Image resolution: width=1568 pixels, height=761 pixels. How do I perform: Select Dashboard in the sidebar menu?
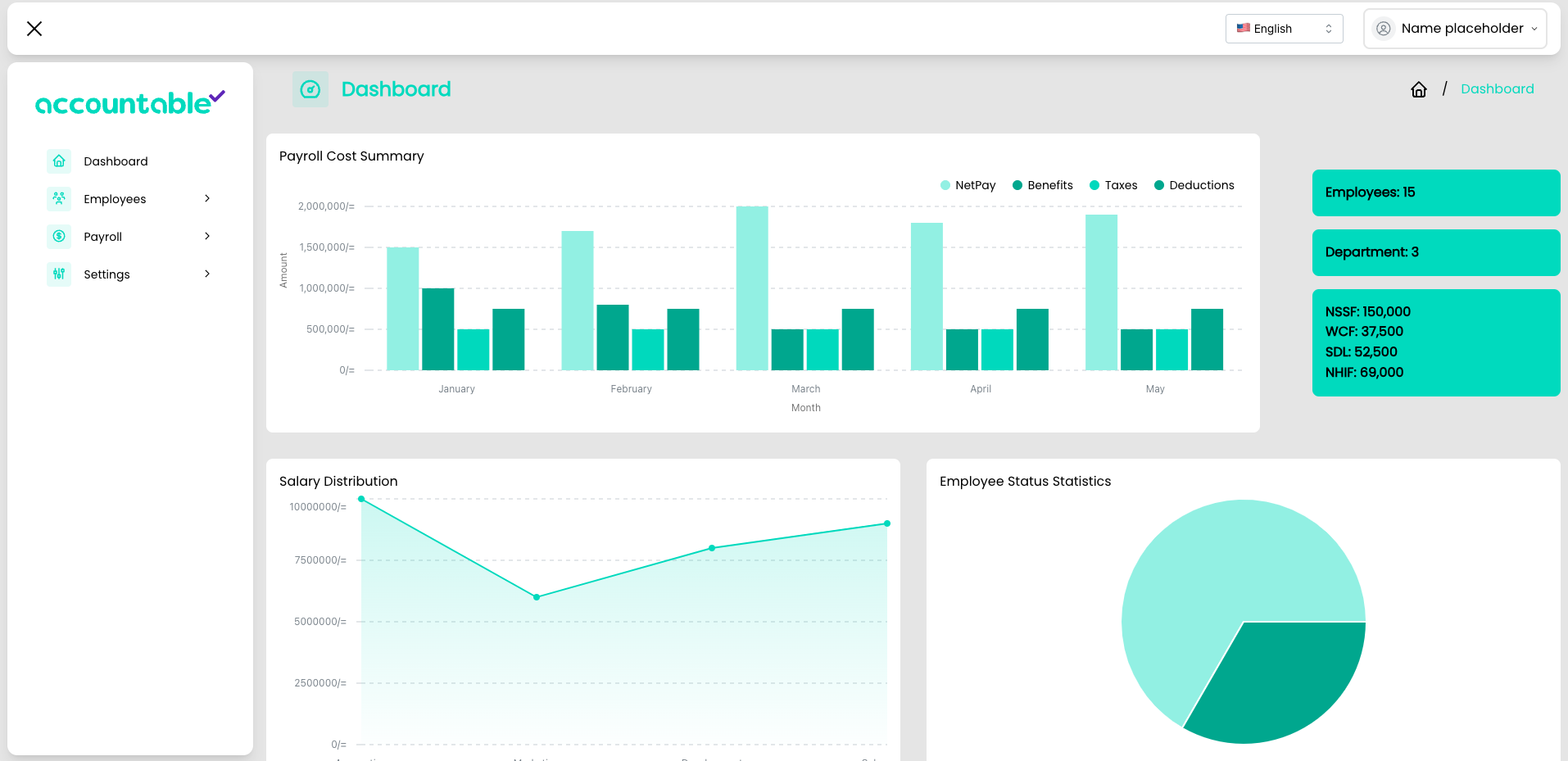(x=116, y=161)
